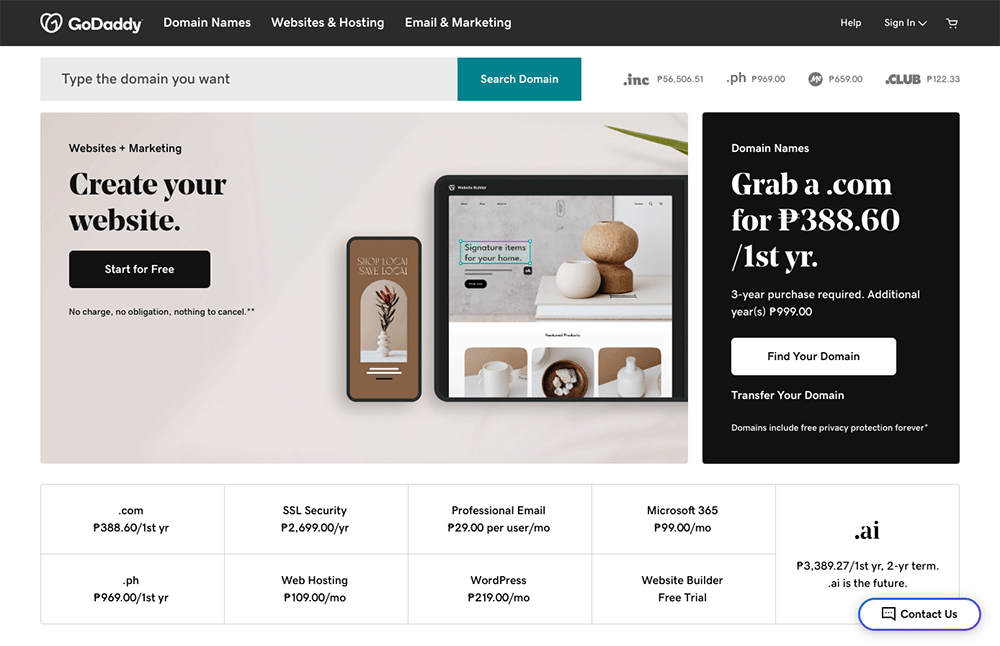Click the Search Domain button

click(x=519, y=79)
